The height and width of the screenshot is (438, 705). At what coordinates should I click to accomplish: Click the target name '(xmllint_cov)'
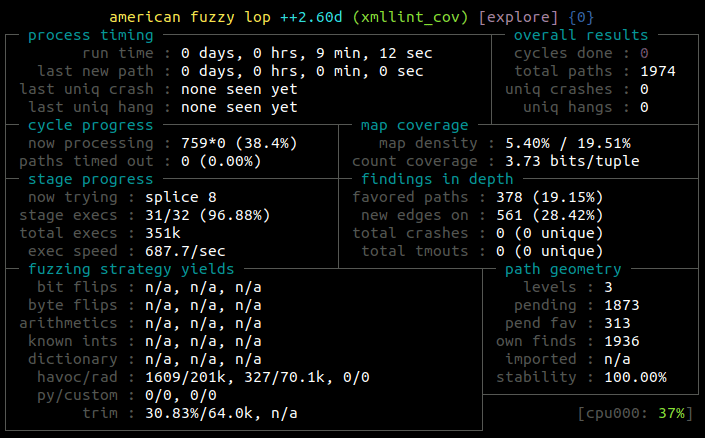[410, 18]
